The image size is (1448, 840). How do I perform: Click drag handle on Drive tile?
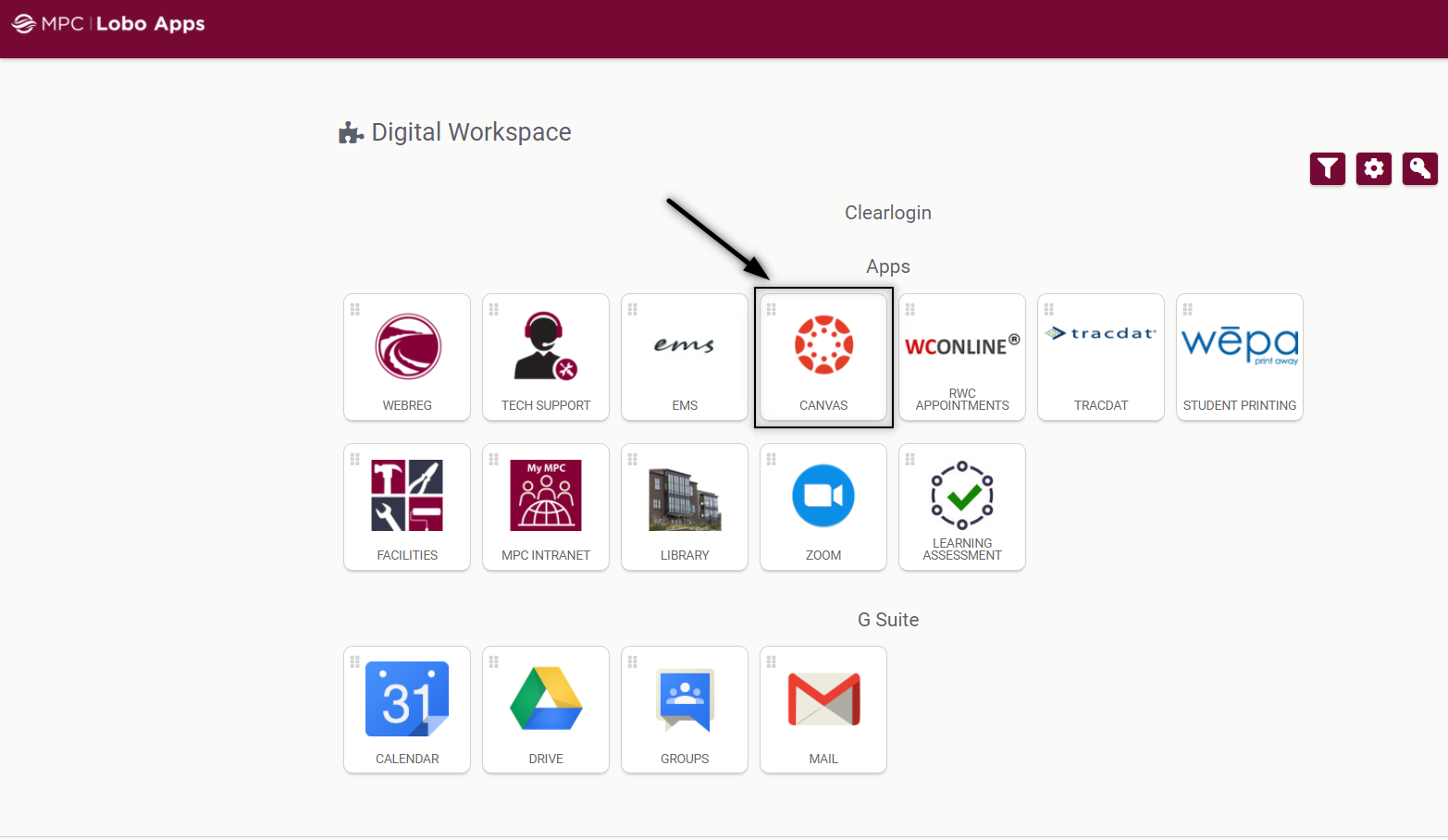494,661
